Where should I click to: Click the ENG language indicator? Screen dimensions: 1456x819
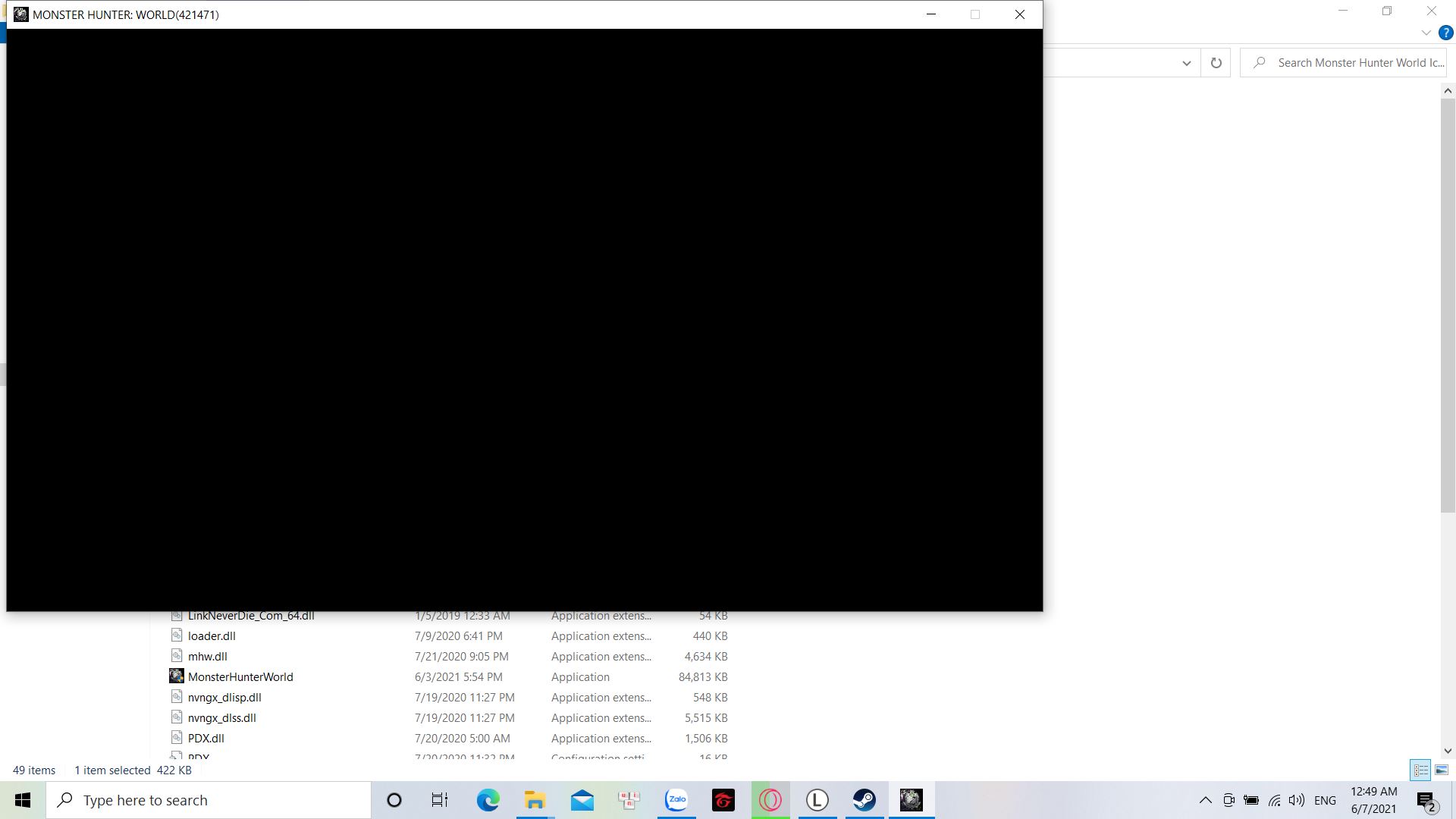coord(1325,800)
